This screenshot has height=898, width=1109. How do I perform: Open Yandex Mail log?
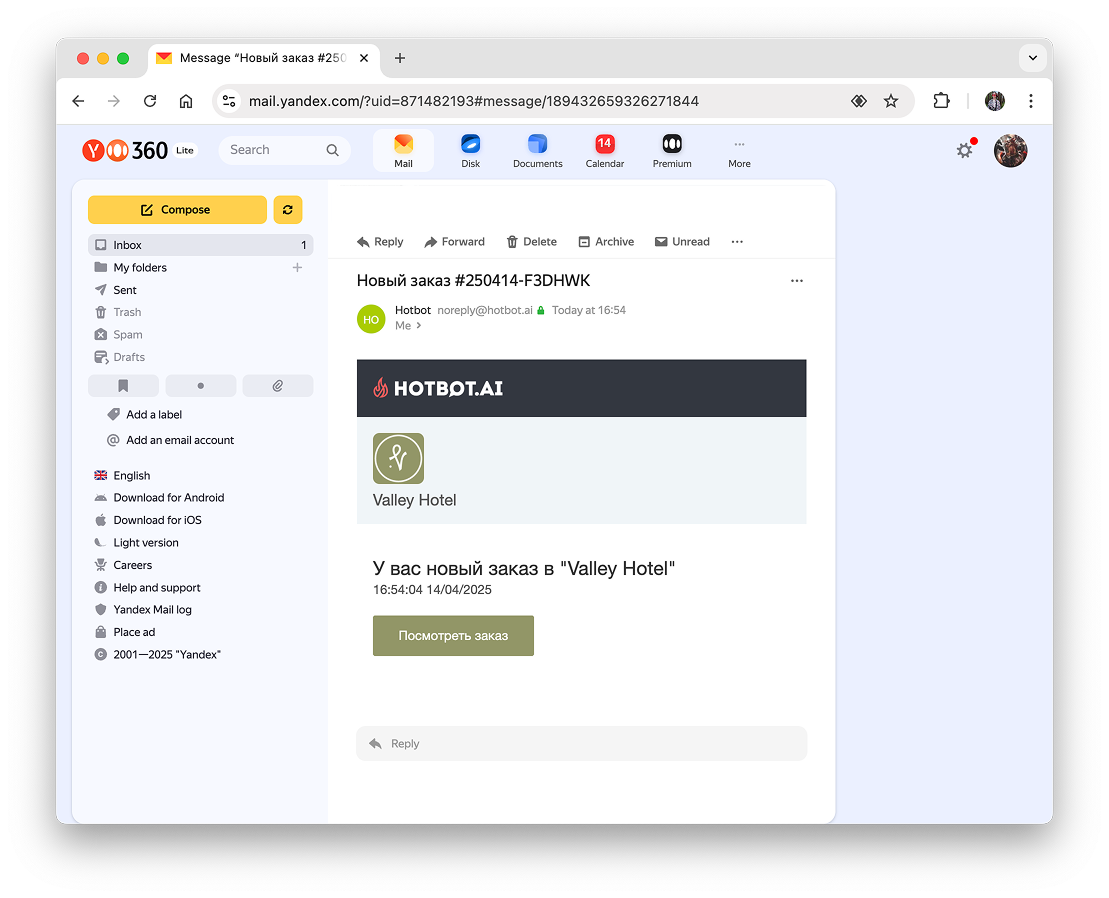(x=152, y=610)
